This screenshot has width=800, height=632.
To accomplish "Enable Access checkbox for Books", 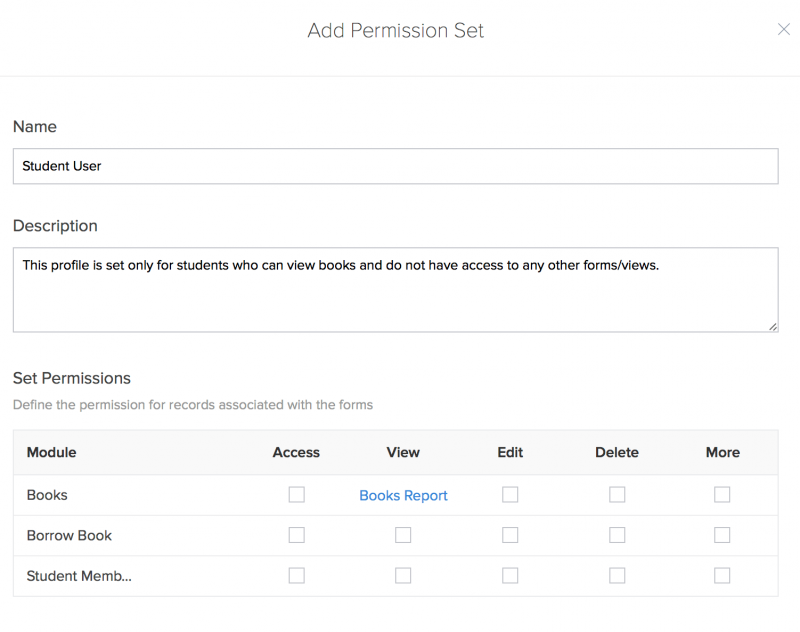I will pyautogui.click(x=296, y=495).
